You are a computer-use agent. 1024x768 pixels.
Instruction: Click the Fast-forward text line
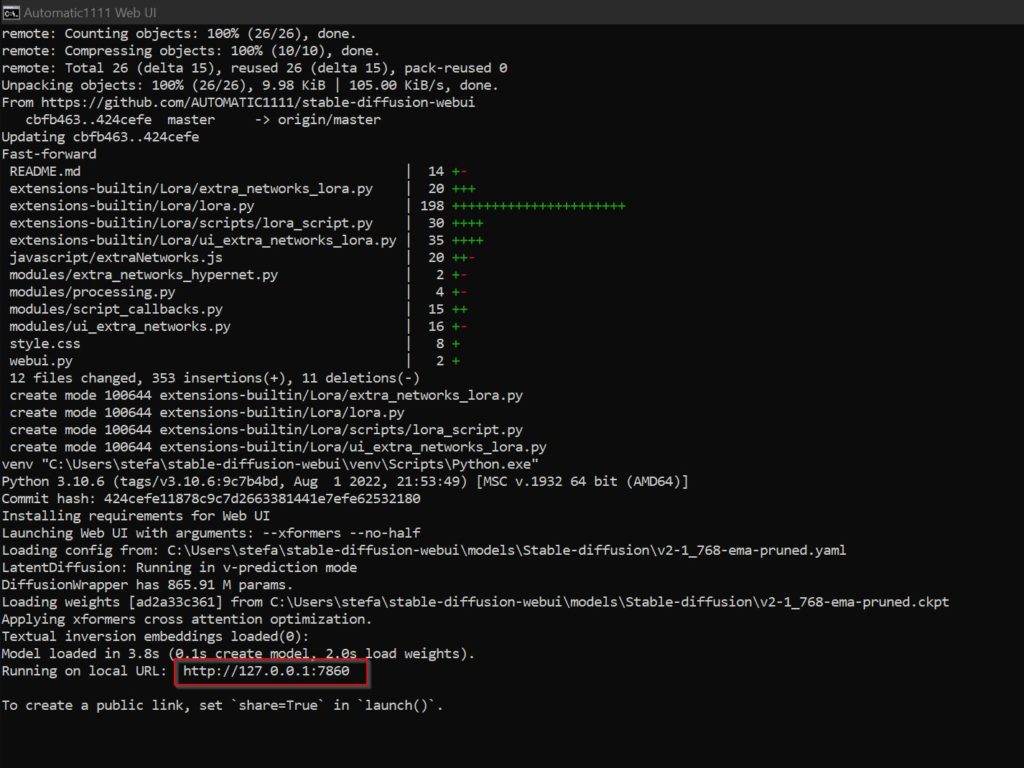(49, 154)
